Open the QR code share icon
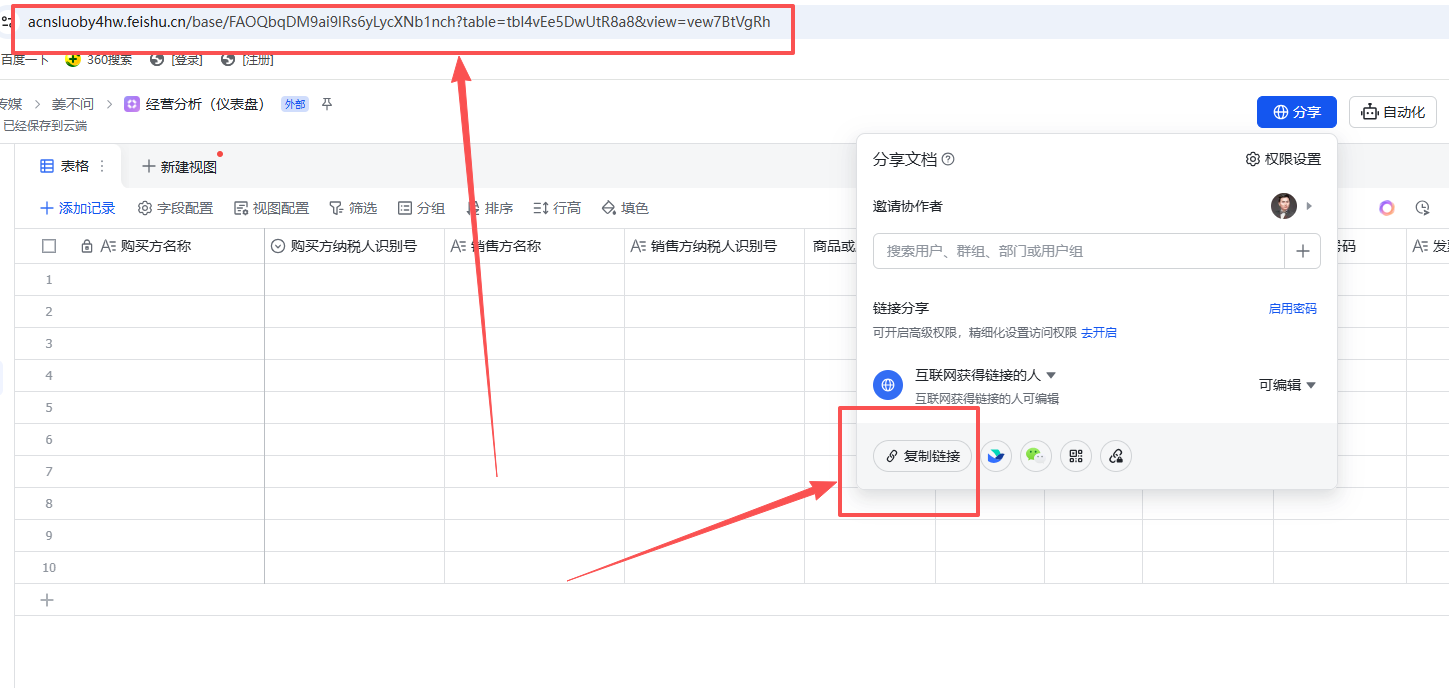Viewport: 1449px width, 688px height. (1076, 456)
